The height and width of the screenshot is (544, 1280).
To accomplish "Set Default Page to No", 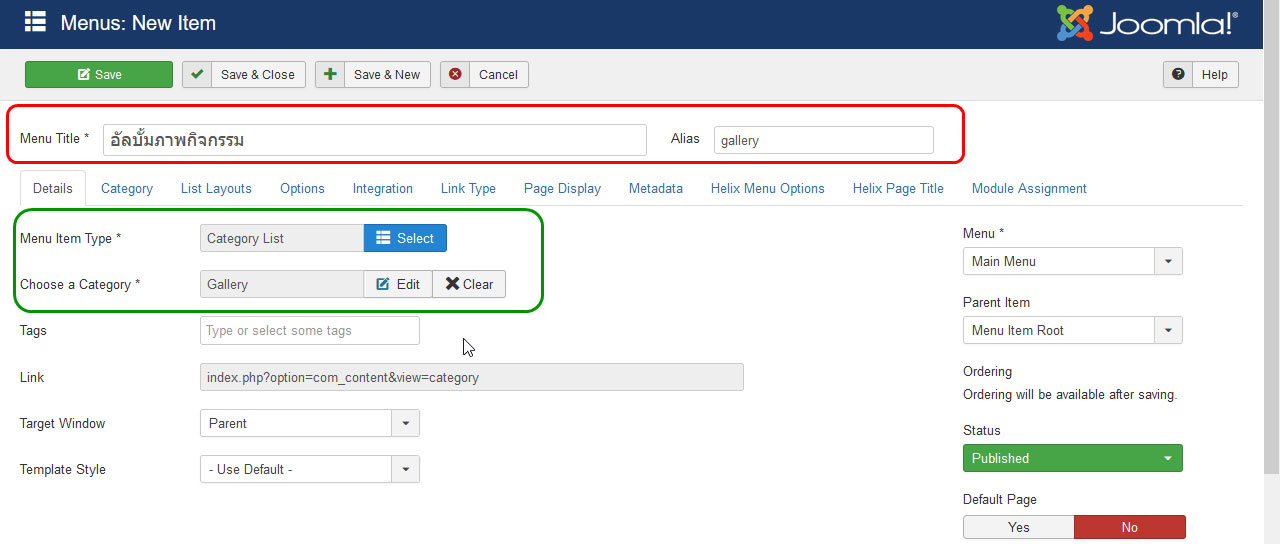I will (x=1129, y=527).
